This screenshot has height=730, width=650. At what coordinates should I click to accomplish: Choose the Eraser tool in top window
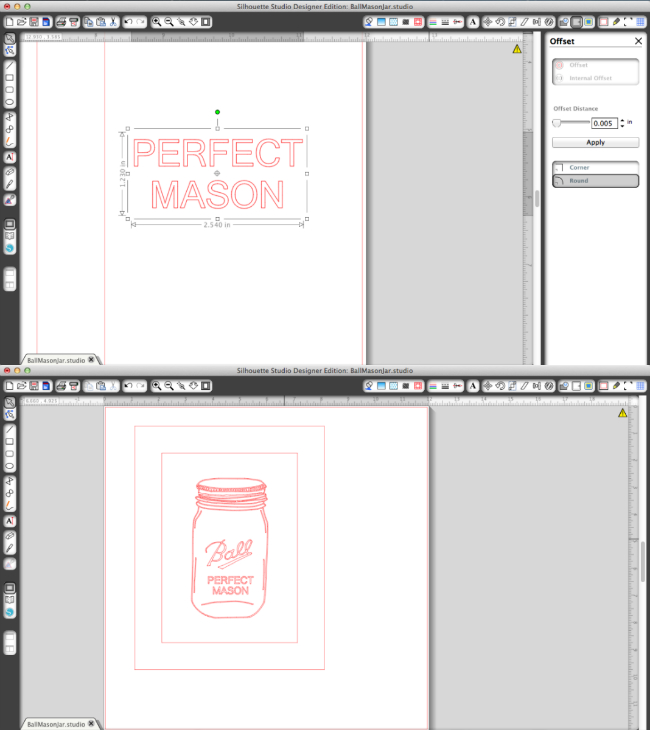[9, 172]
